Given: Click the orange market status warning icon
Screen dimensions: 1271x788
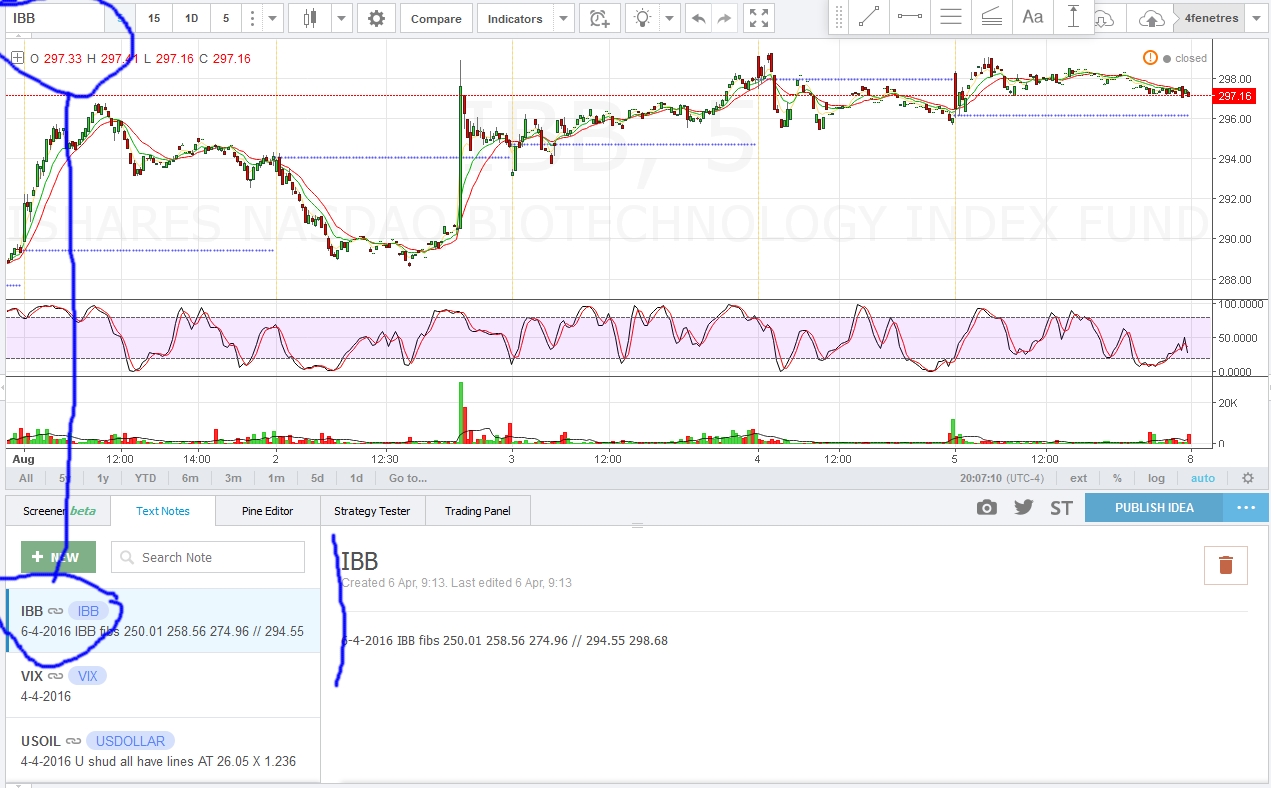Looking at the screenshot, I should (1150, 58).
